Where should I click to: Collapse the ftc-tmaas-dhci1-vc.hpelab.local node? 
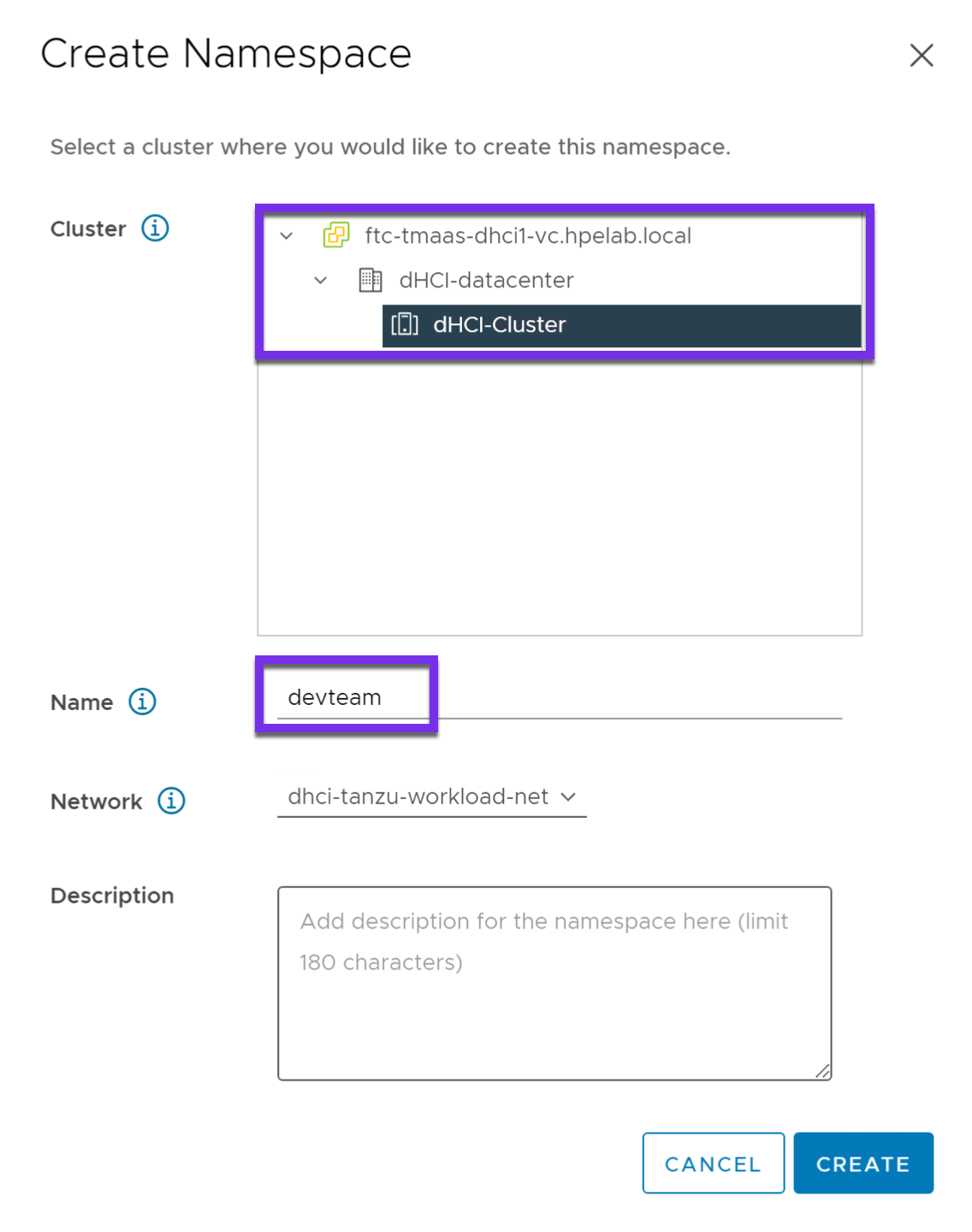[286, 234]
